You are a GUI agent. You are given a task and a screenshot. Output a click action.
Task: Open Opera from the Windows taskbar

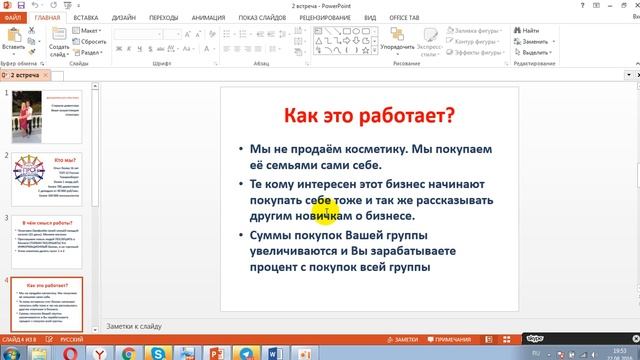click(70, 353)
